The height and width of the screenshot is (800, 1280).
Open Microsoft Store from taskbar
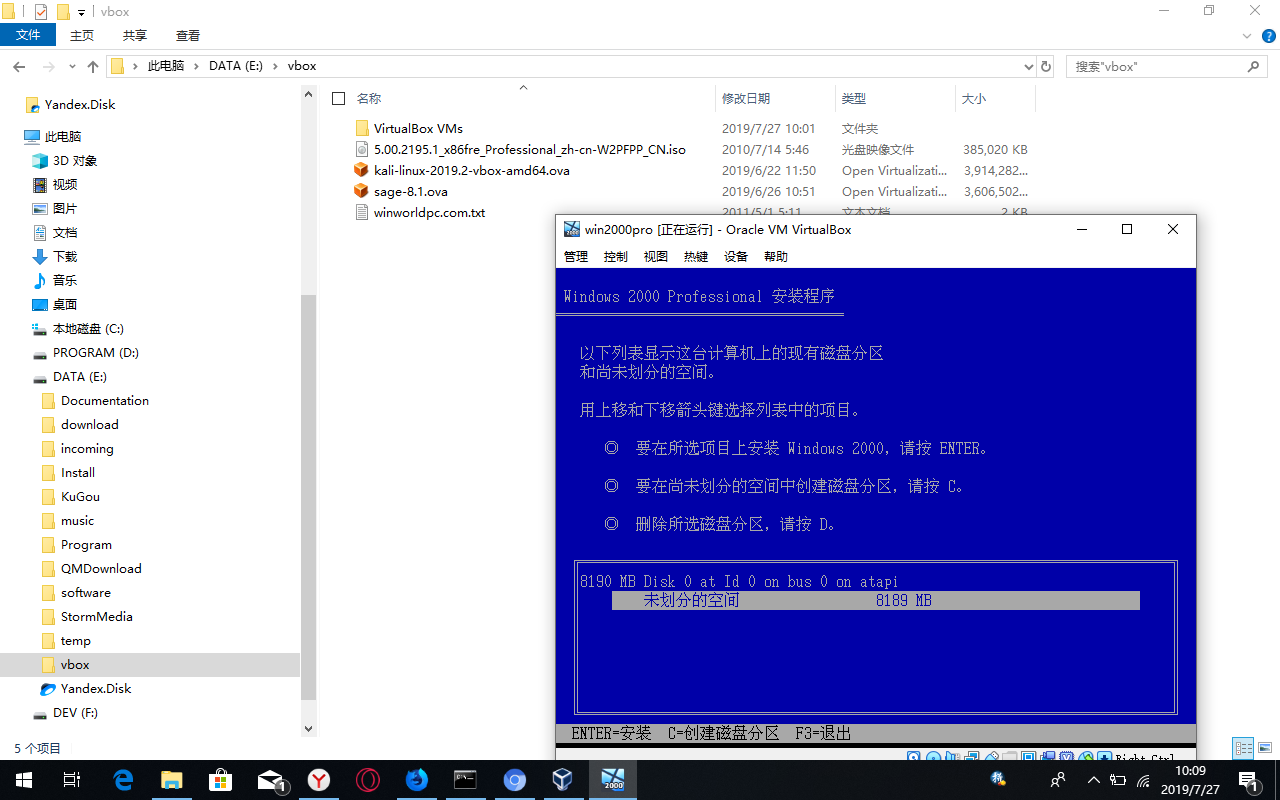click(220, 779)
